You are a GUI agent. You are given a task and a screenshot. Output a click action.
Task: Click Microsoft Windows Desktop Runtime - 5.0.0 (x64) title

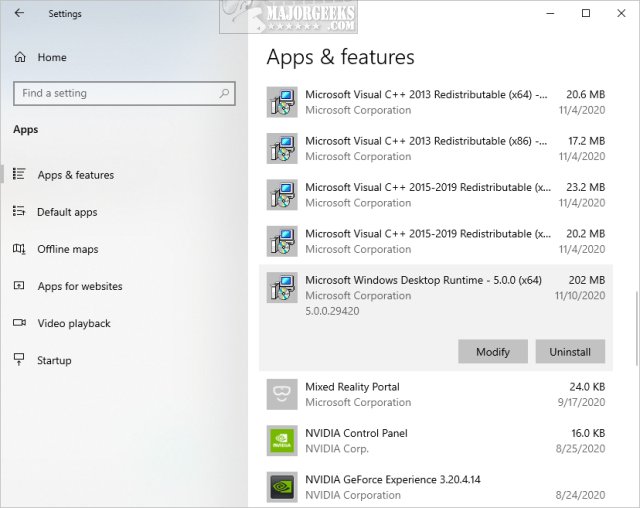pos(424,280)
